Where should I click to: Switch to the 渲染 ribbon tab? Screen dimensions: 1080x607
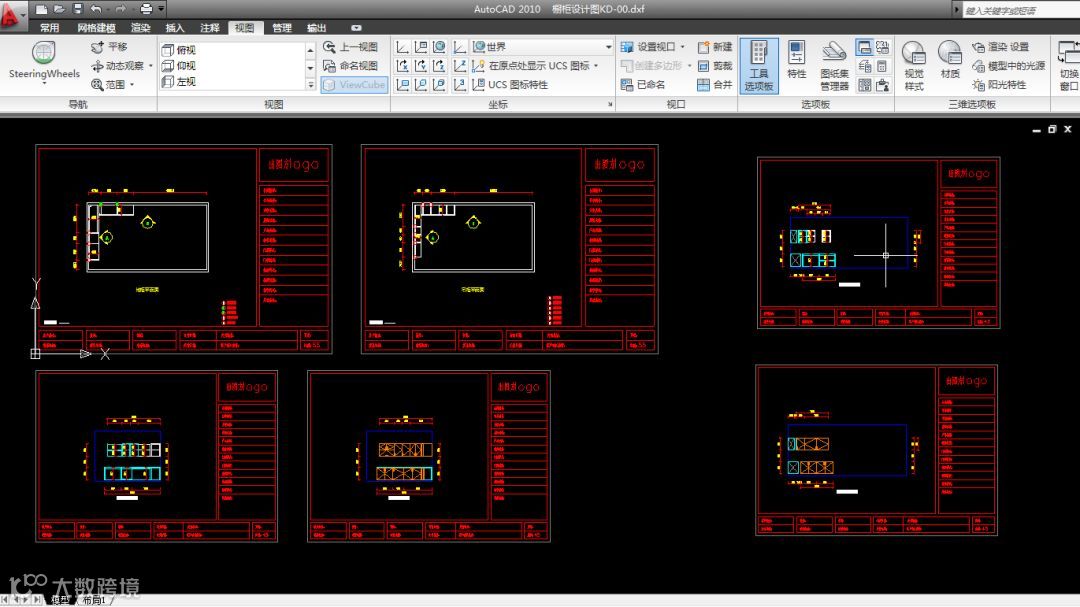pyautogui.click(x=141, y=28)
